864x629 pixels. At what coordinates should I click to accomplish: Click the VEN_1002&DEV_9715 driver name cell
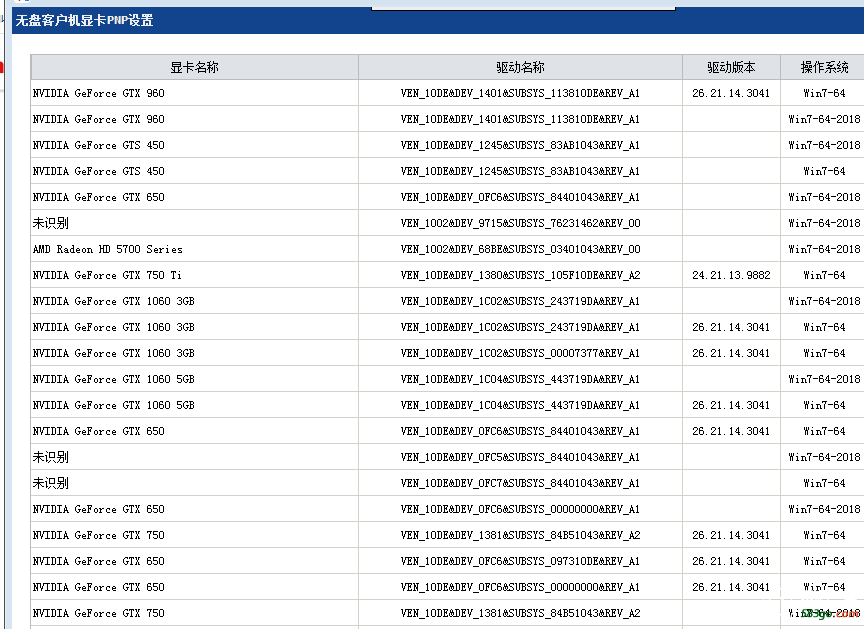click(x=520, y=223)
